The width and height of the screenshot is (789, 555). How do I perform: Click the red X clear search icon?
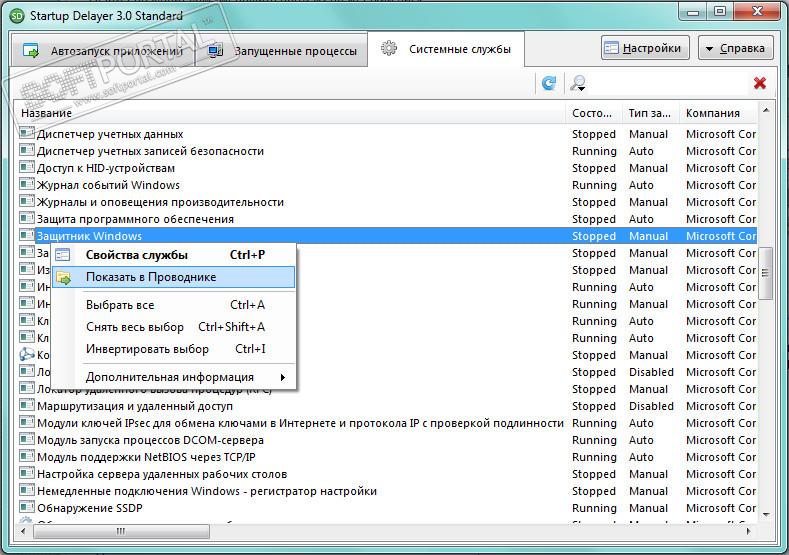(x=760, y=83)
